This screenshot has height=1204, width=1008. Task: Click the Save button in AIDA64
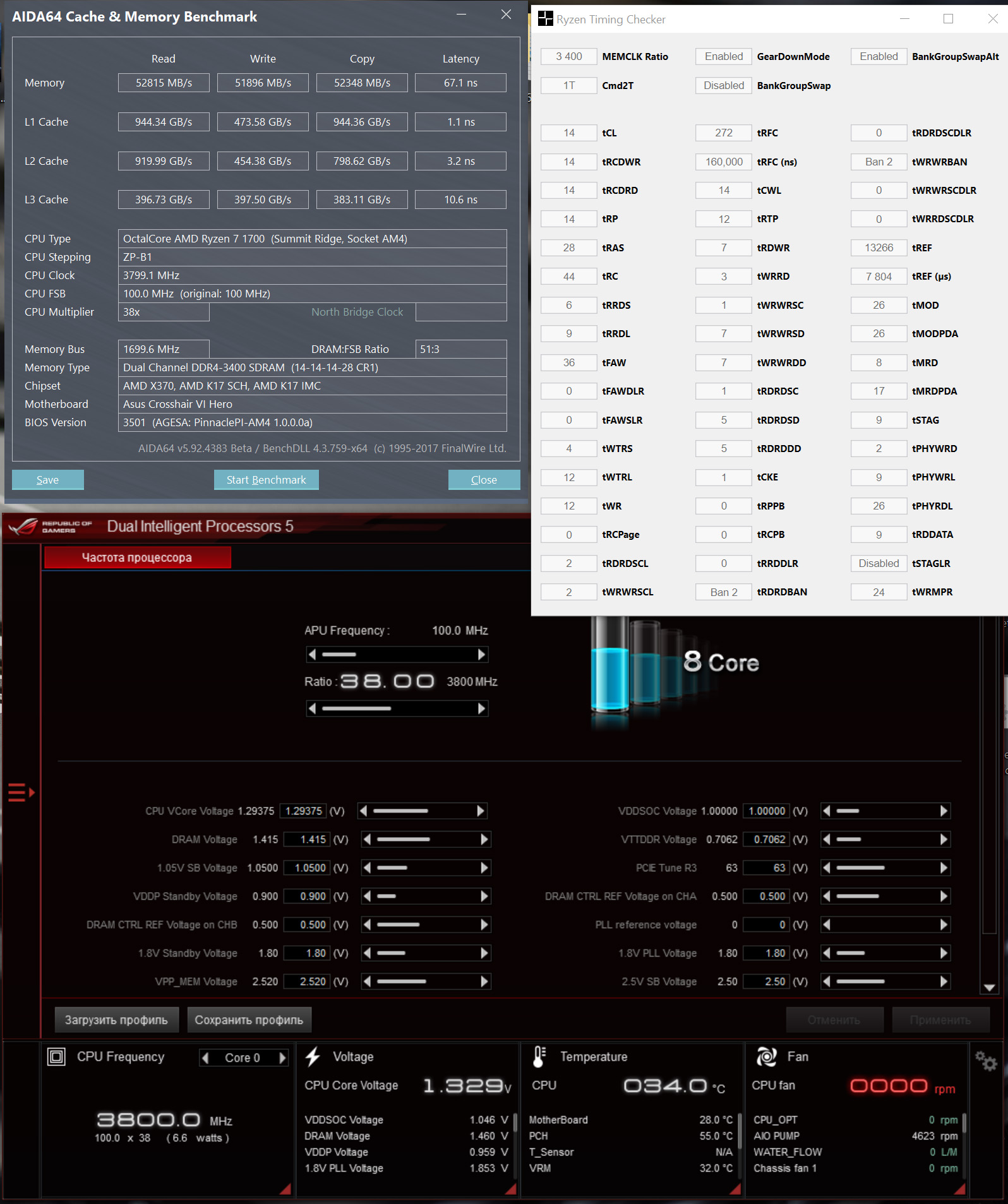click(47, 480)
